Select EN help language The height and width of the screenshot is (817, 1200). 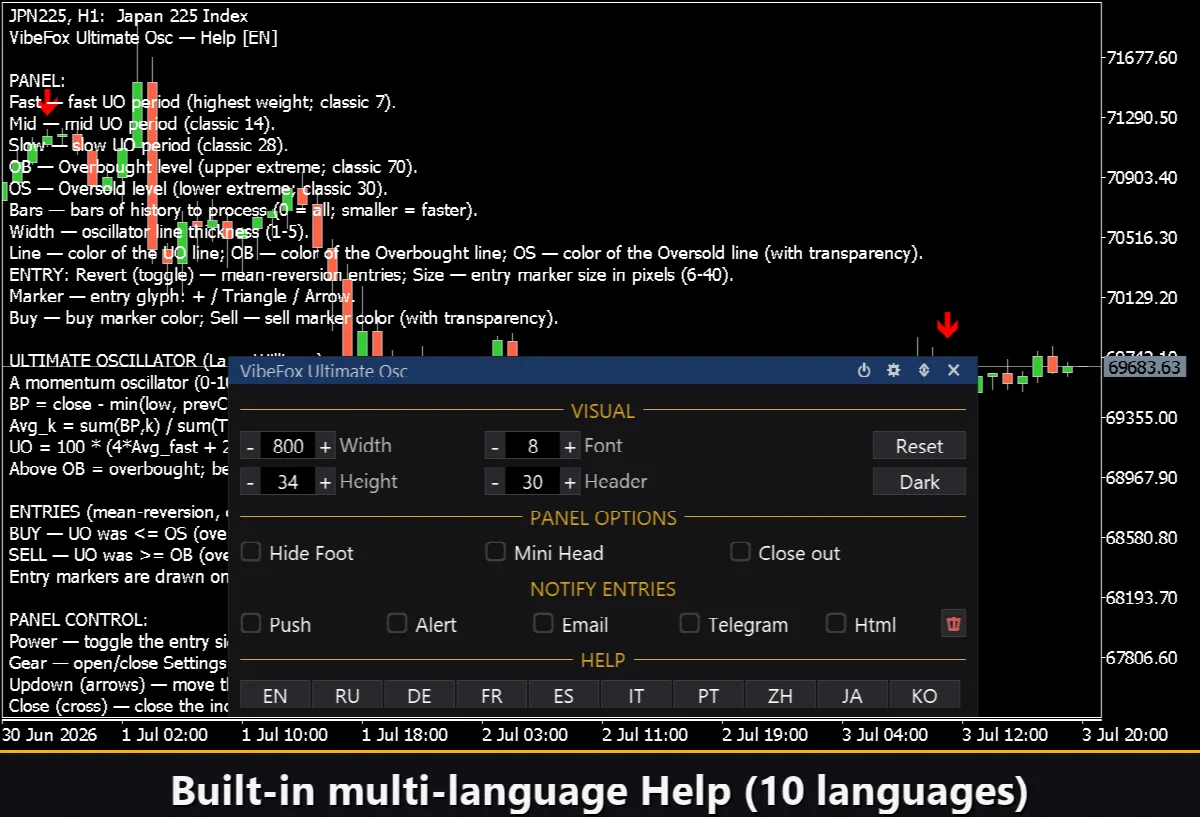275,695
